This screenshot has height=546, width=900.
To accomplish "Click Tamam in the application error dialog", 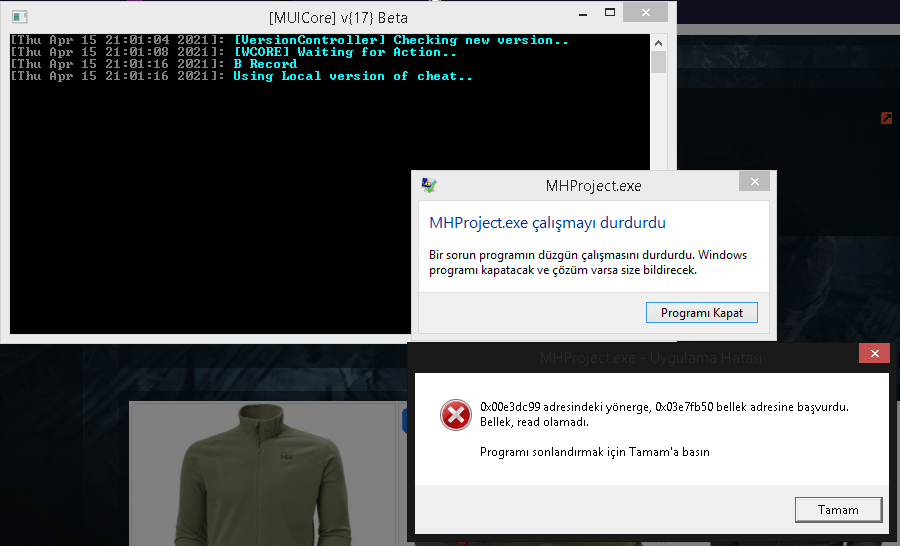I will [x=838, y=510].
